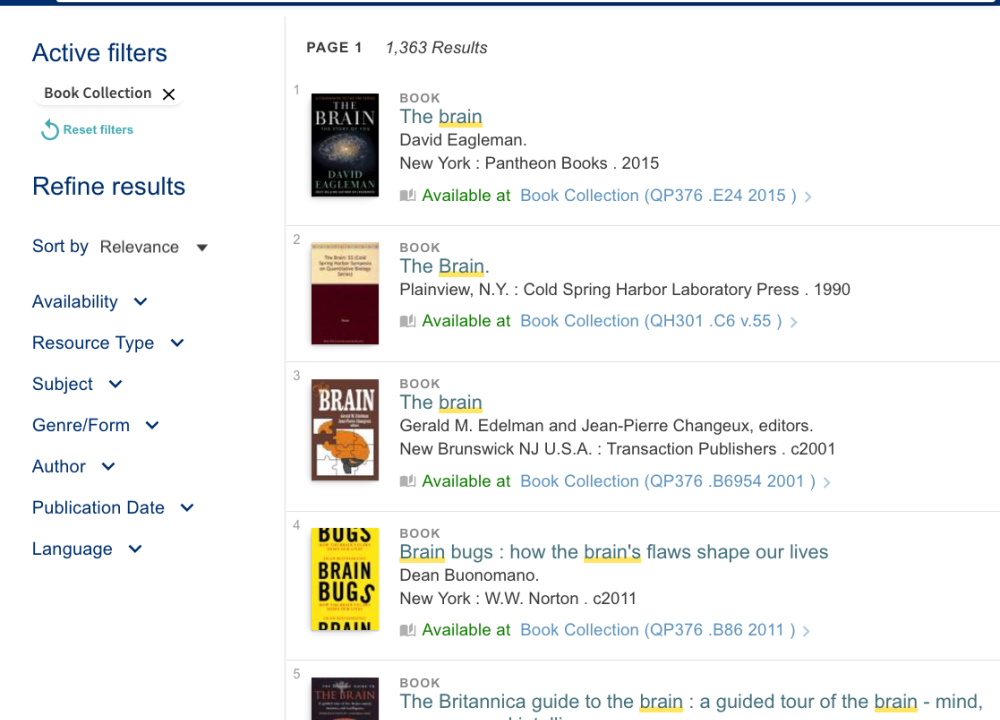Open Britannica guide to the brain title
This screenshot has width=1000, height=720.
pos(690,702)
